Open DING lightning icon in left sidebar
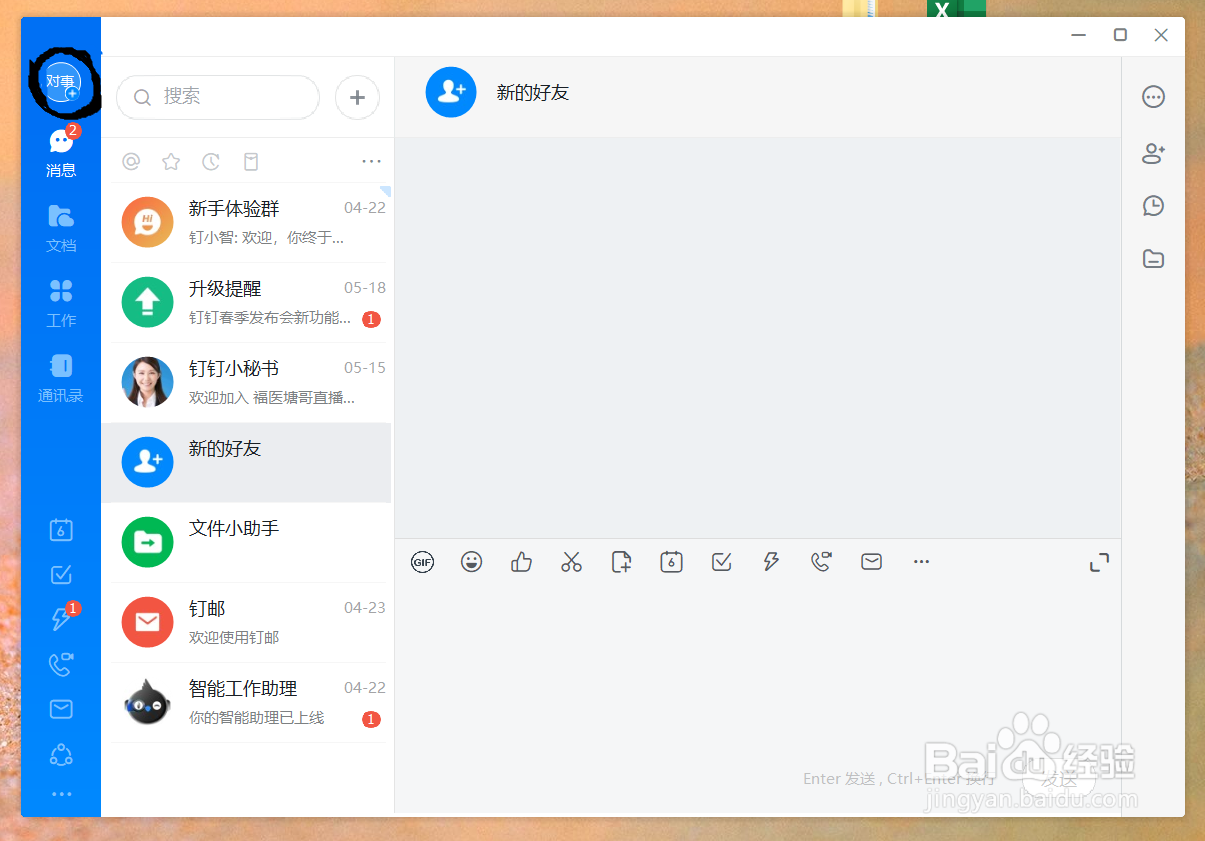 61,619
